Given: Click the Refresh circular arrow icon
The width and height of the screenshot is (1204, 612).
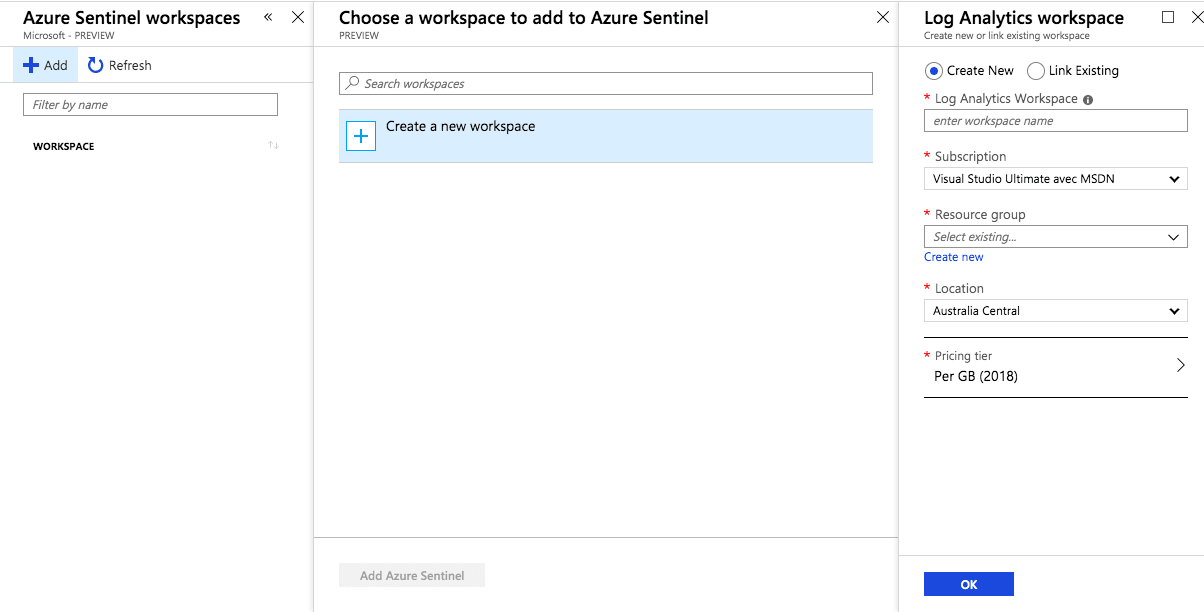Looking at the screenshot, I should point(96,65).
